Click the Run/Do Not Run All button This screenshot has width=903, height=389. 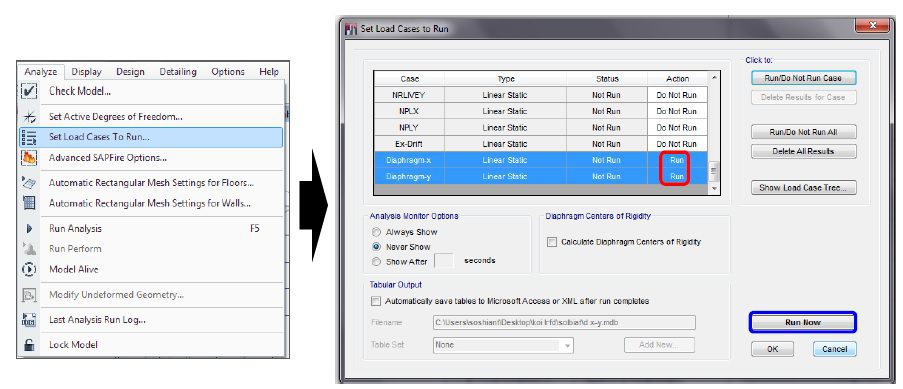point(803,132)
